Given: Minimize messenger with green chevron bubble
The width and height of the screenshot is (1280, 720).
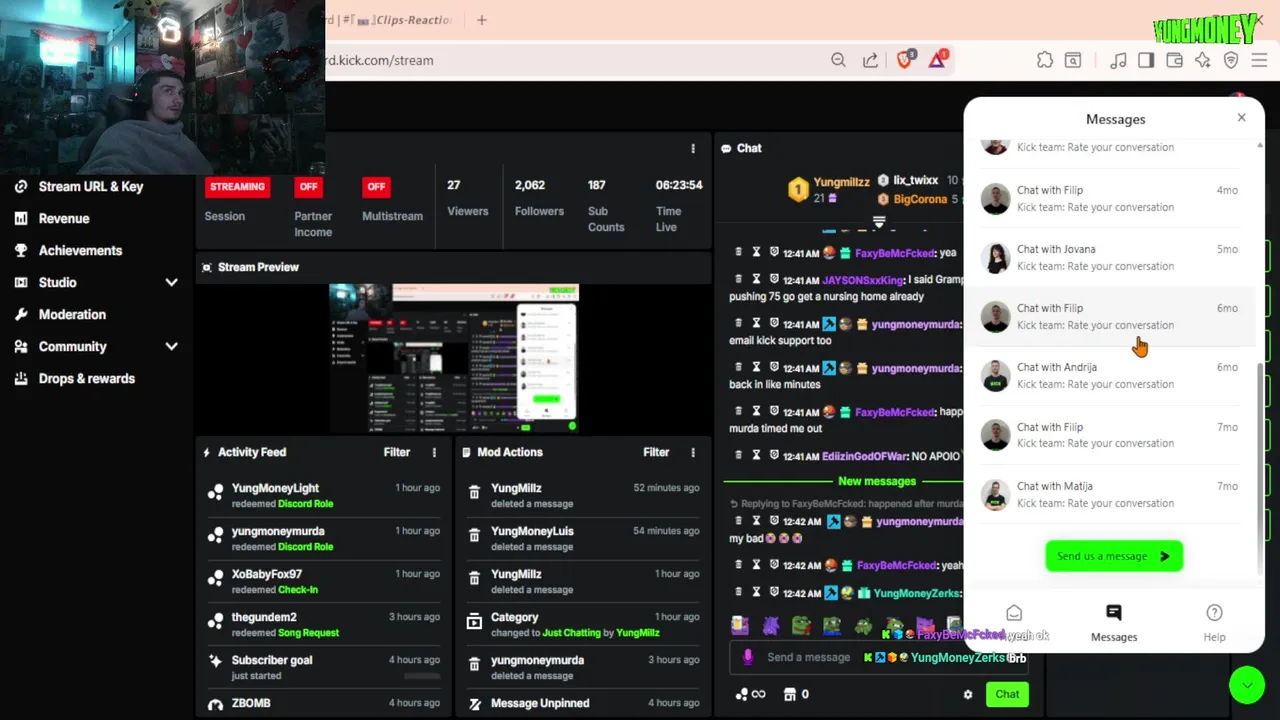Looking at the screenshot, I should coord(1246,685).
